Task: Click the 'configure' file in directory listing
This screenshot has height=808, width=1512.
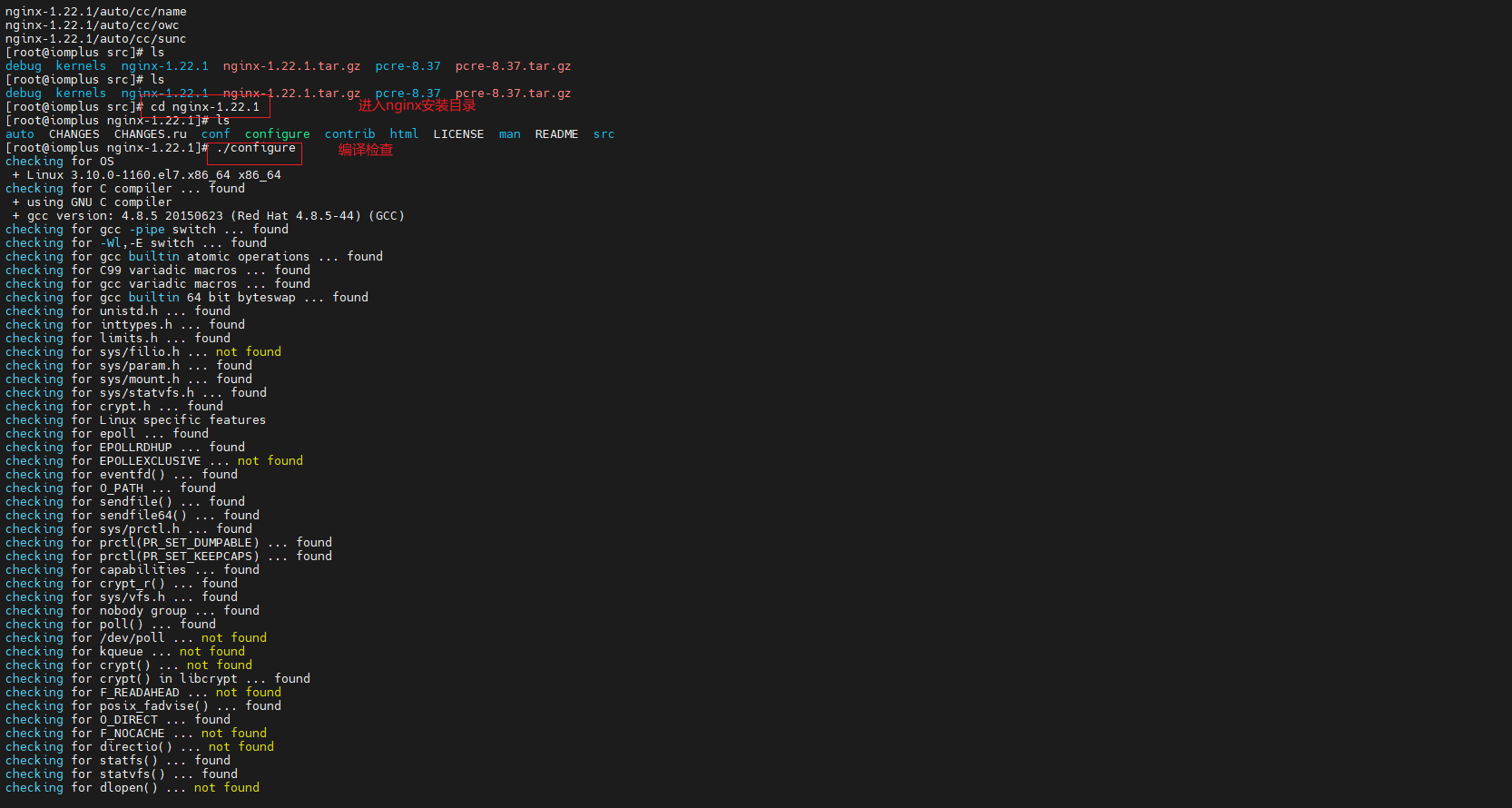Action: (278, 134)
